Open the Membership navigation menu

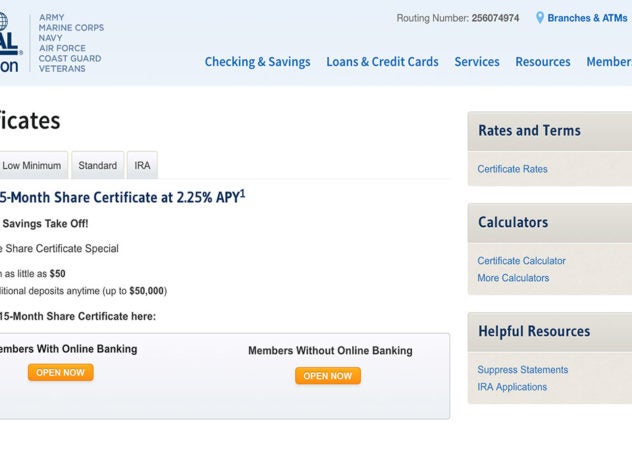[608, 62]
